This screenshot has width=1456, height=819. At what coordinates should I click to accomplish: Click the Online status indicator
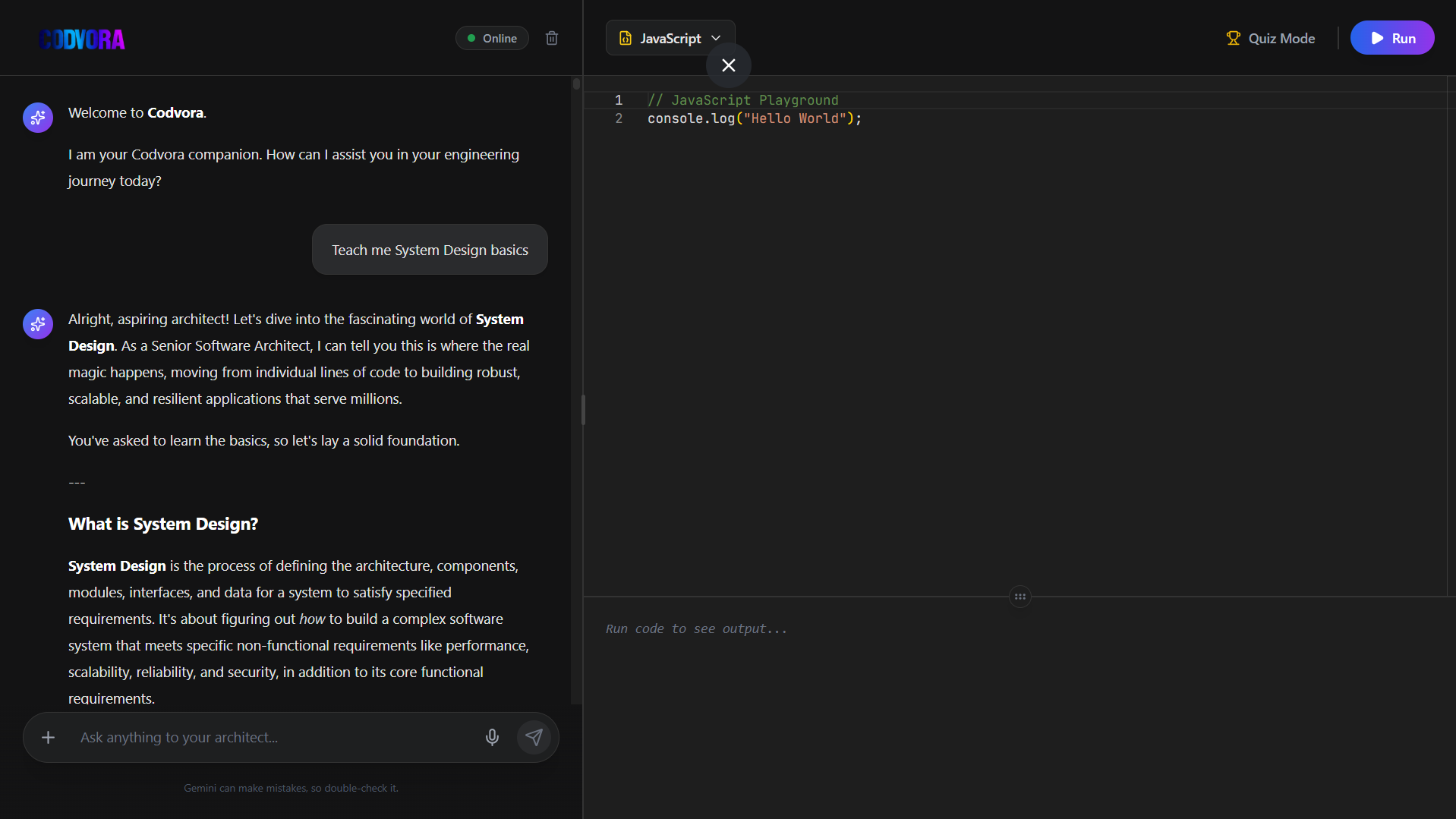[492, 38]
